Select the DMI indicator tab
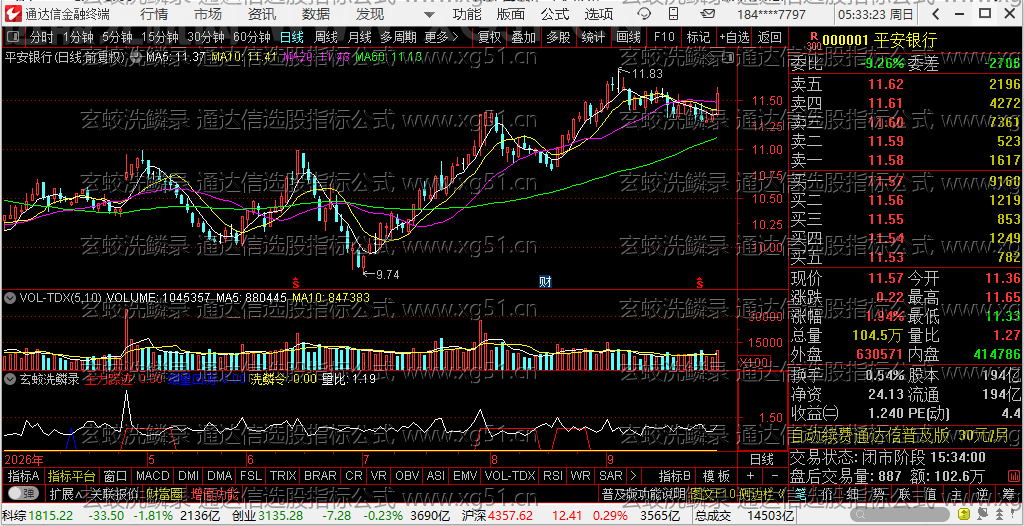1024x526 pixels. point(189,476)
